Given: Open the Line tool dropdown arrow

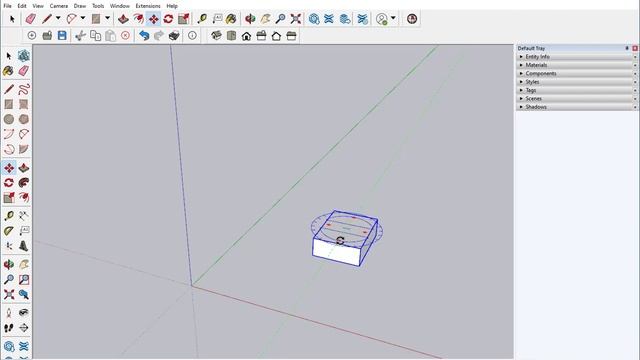Looking at the screenshot, I should 58,18.
